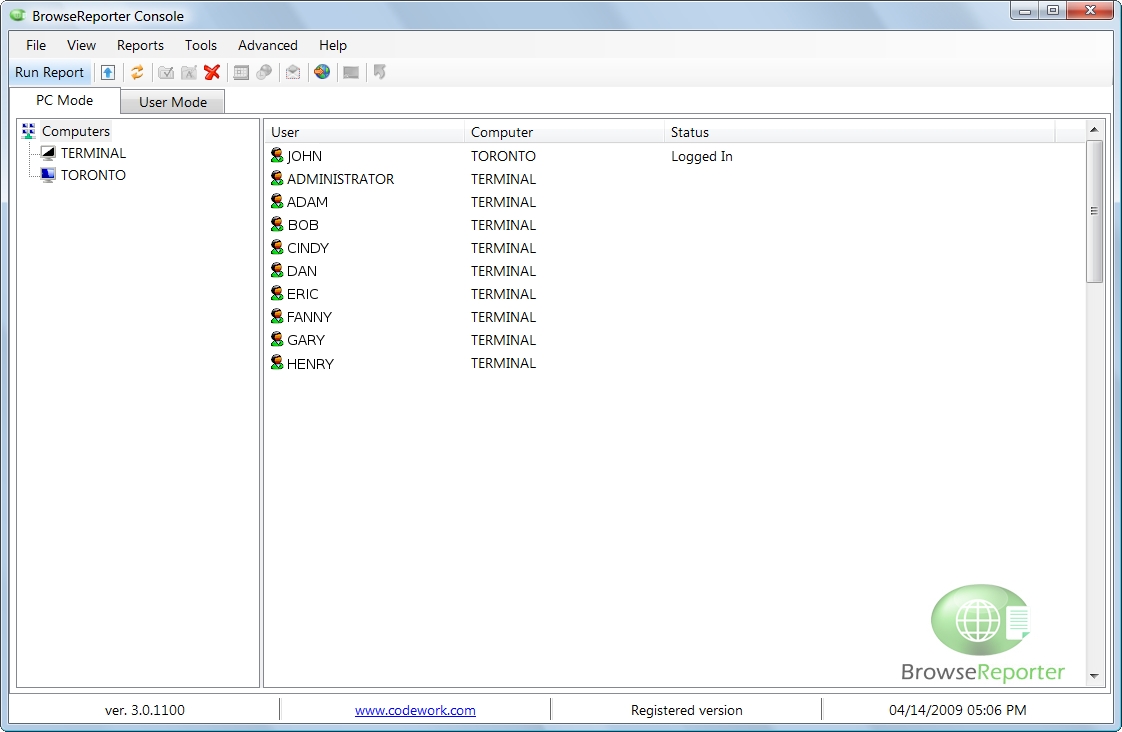Select TERMINAL in the computers tree
Viewport: 1122px width, 732px height.
93,153
